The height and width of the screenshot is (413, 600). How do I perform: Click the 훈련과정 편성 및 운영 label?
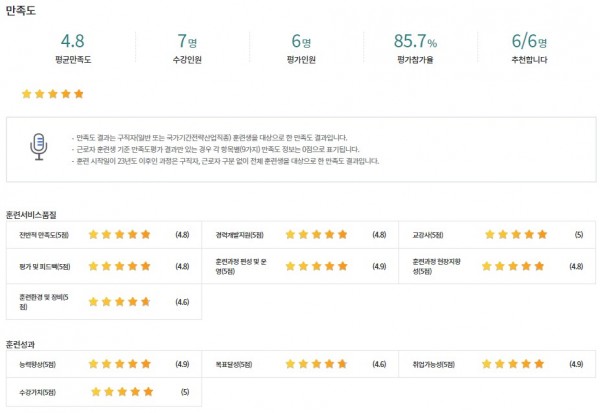click(x=241, y=266)
